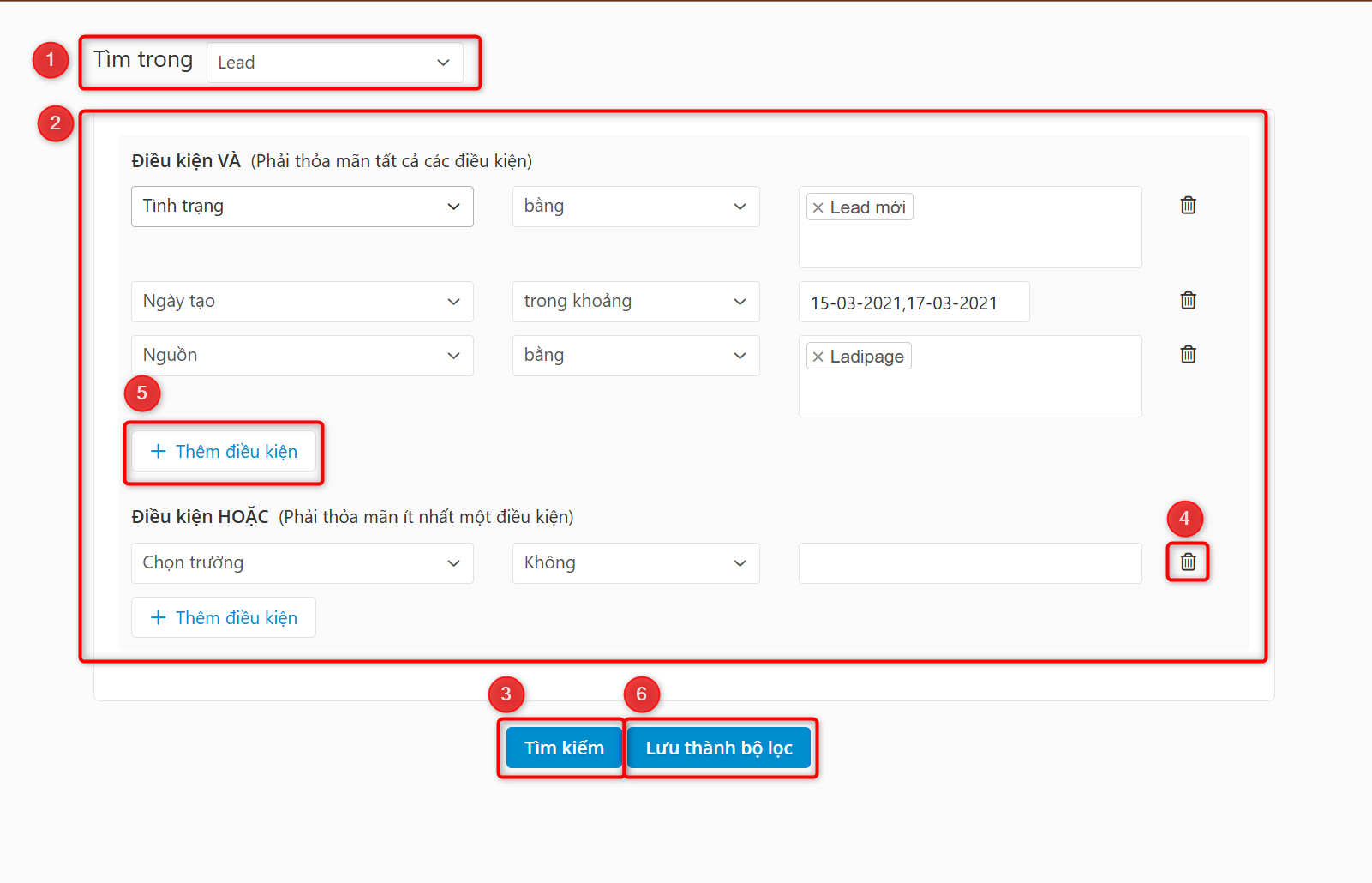The image size is (1372, 883).
Task: Open the Không operator dropdown
Action: 635,563
